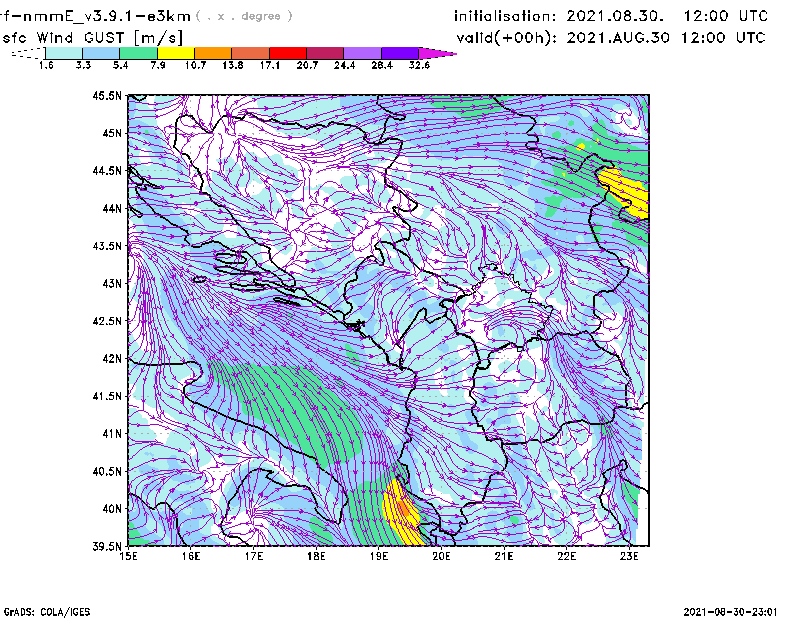Click the 39.5N latitude label
The image size is (800, 618).
coord(107,547)
